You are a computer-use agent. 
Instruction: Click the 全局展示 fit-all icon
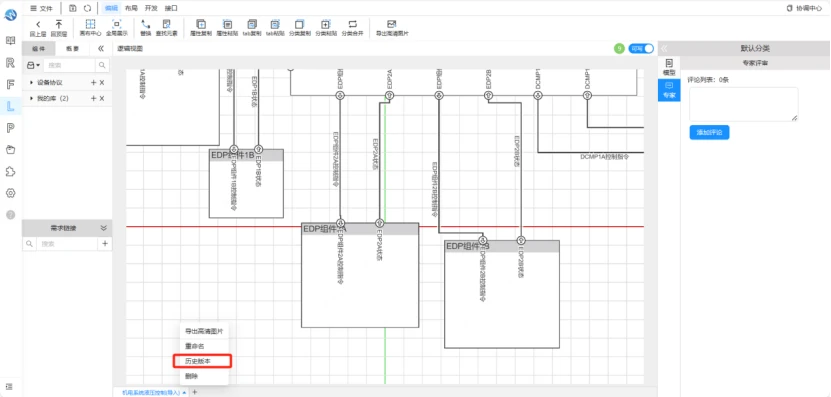pyautogui.click(x=117, y=24)
